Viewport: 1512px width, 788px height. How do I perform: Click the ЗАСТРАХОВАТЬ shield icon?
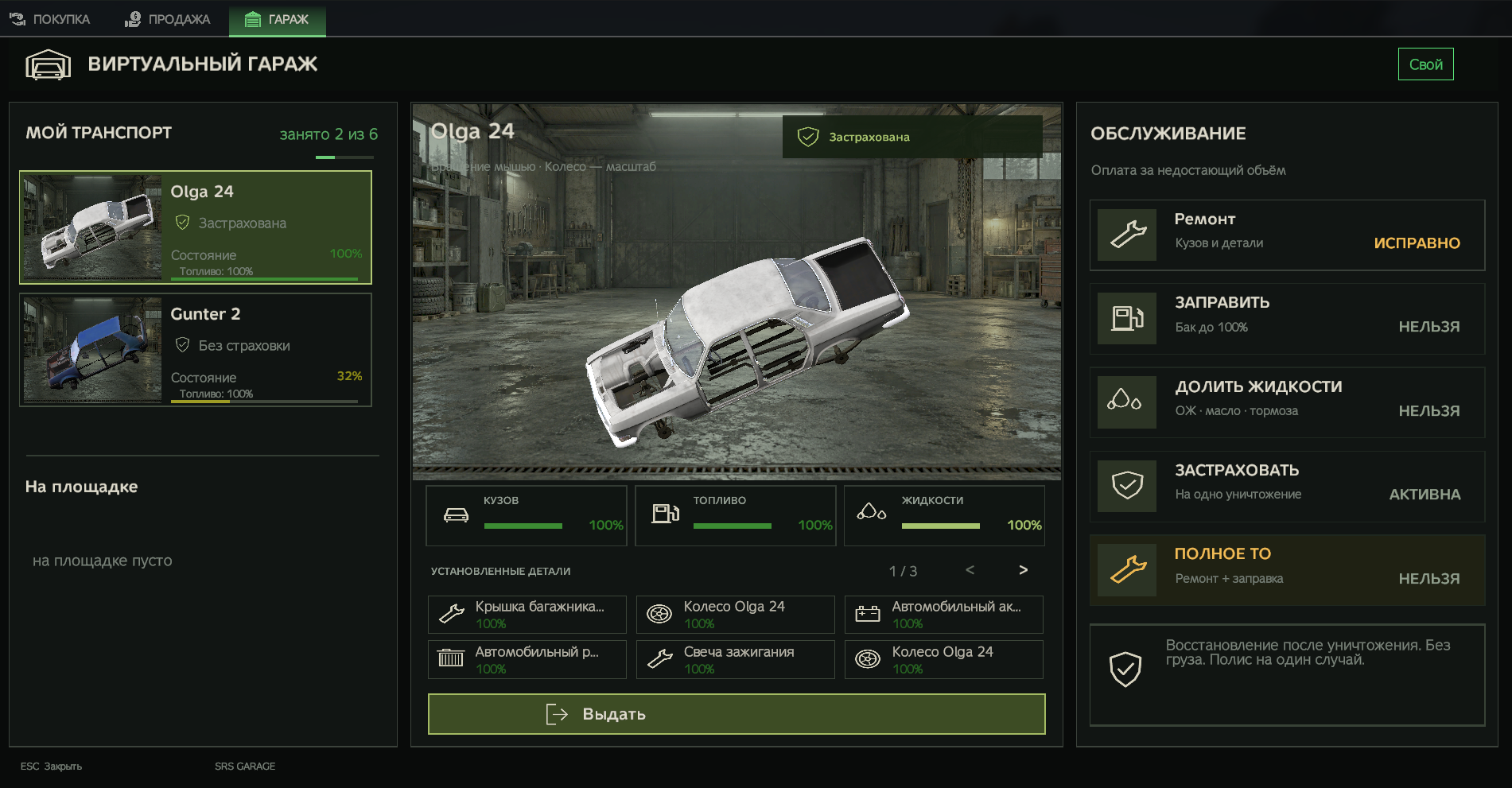1127,486
